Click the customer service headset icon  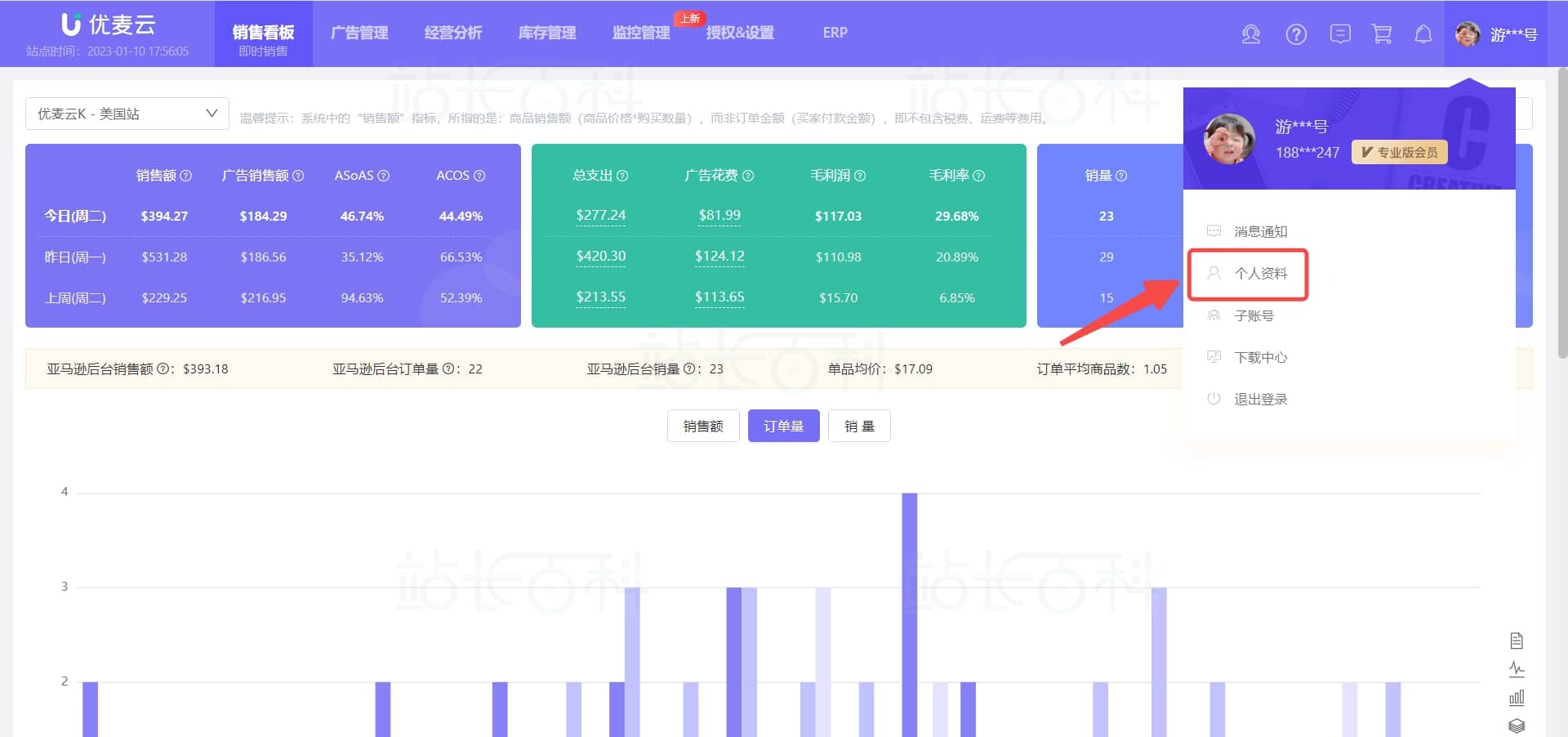1250,34
